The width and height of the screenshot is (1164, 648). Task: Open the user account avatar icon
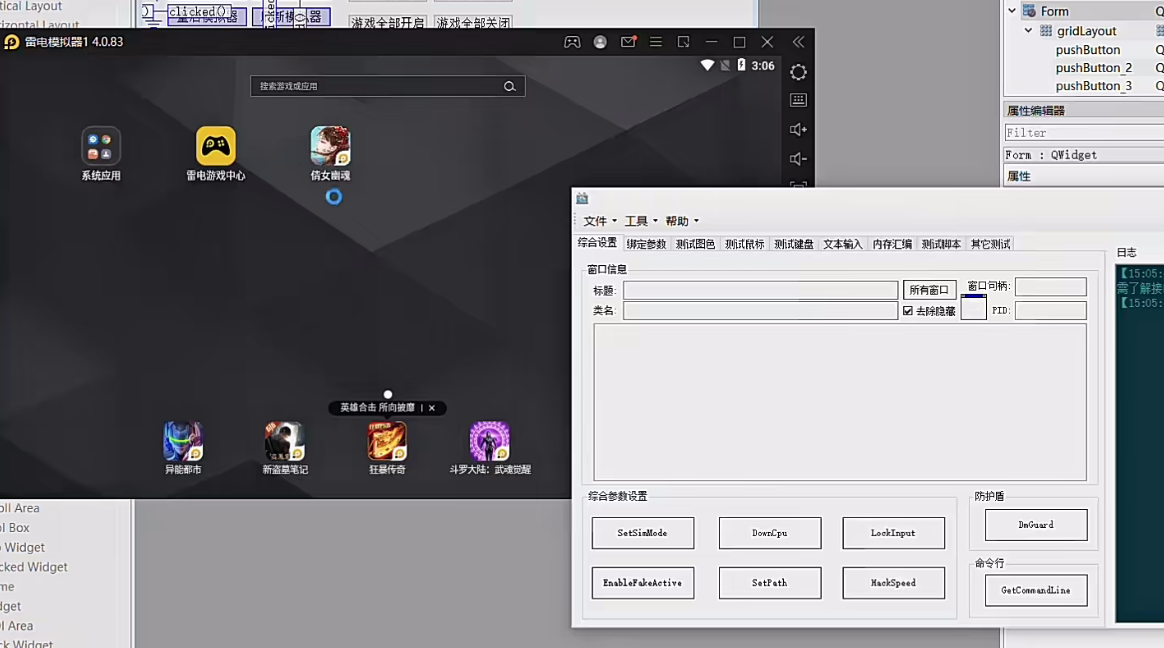(x=600, y=42)
